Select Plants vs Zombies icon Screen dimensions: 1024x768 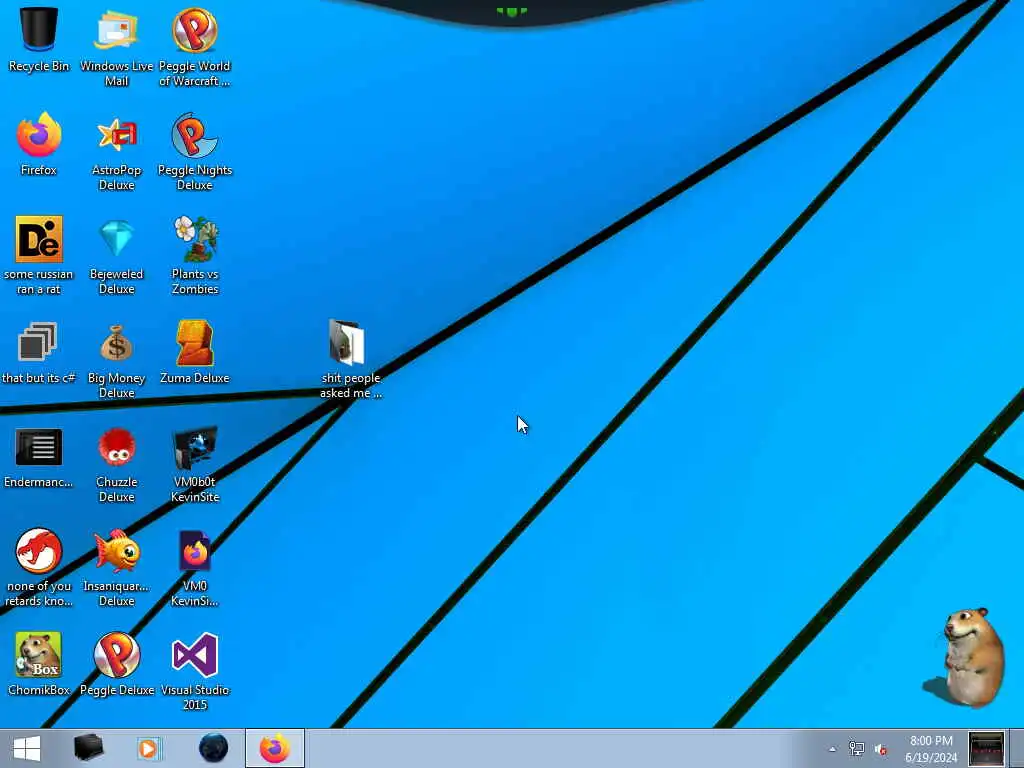[195, 255]
